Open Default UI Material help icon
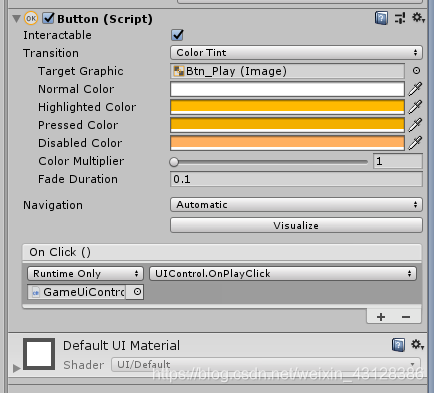The height and width of the screenshot is (393, 434). pyautogui.click(x=398, y=344)
